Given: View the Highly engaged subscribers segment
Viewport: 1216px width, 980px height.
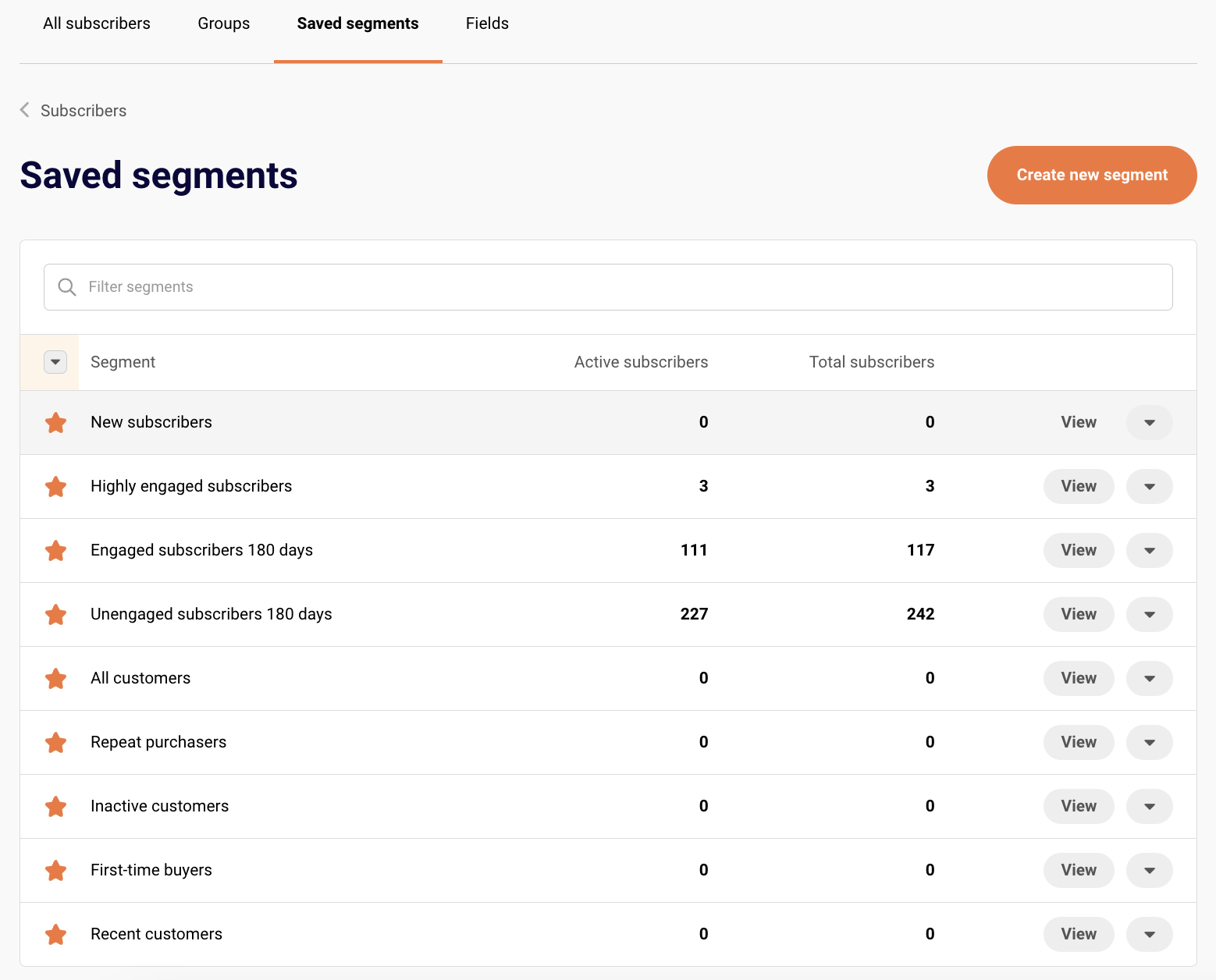Looking at the screenshot, I should pyautogui.click(x=1078, y=486).
